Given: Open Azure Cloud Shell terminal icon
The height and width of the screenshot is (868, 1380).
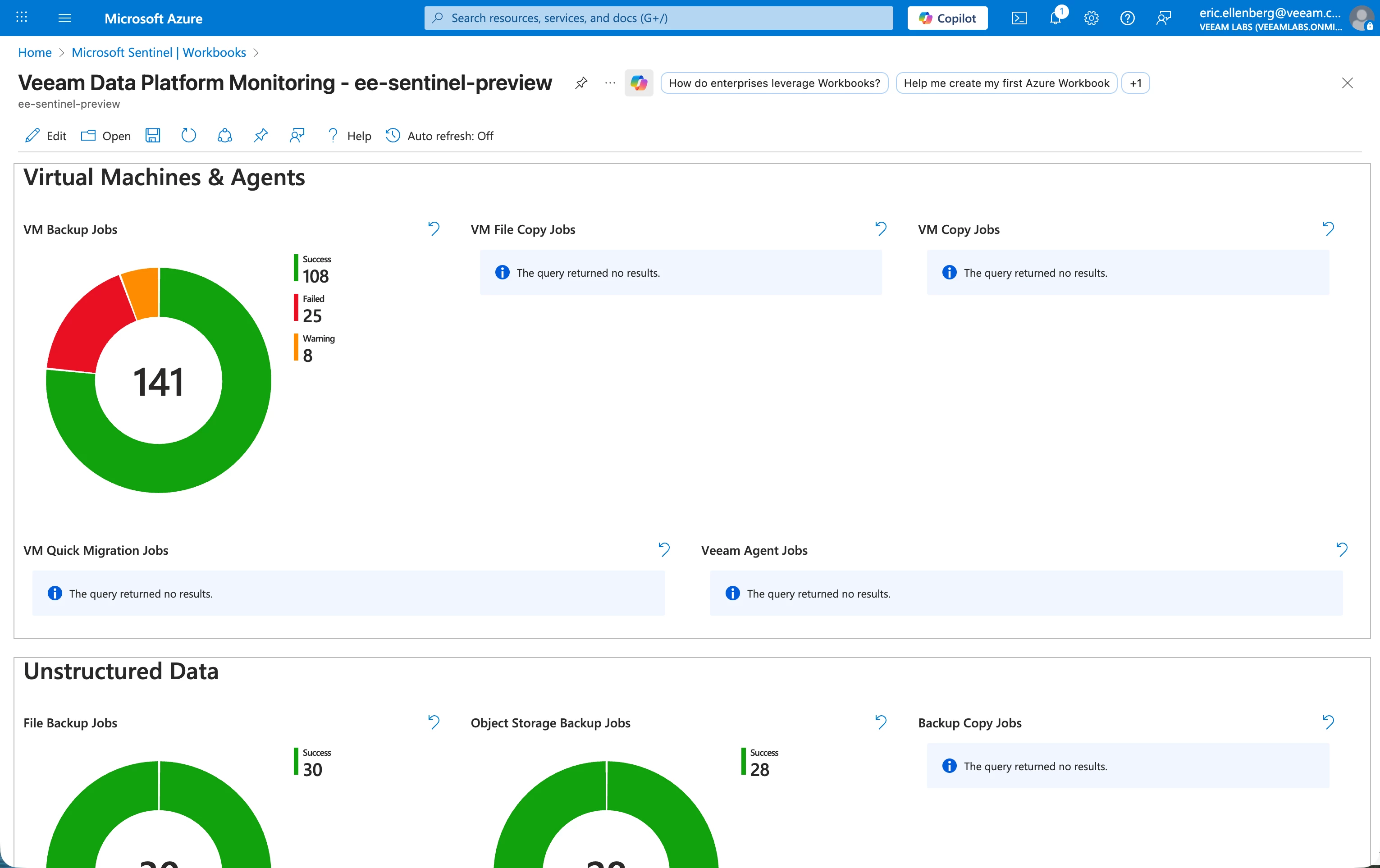Looking at the screenshot, I should pos(1019,18).
